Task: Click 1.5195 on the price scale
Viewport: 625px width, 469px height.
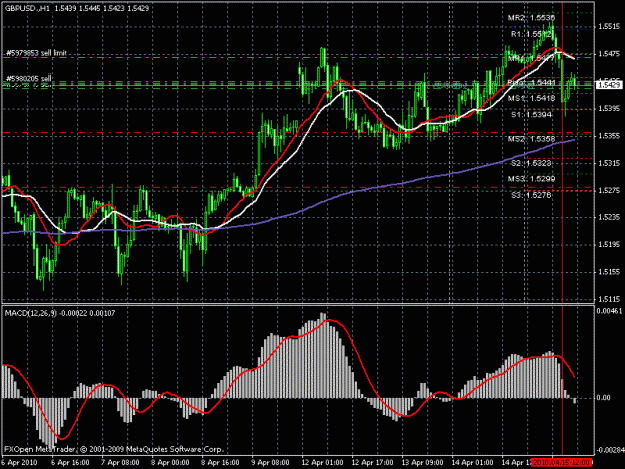Action: pyautogui.click(x=608, y=245)
